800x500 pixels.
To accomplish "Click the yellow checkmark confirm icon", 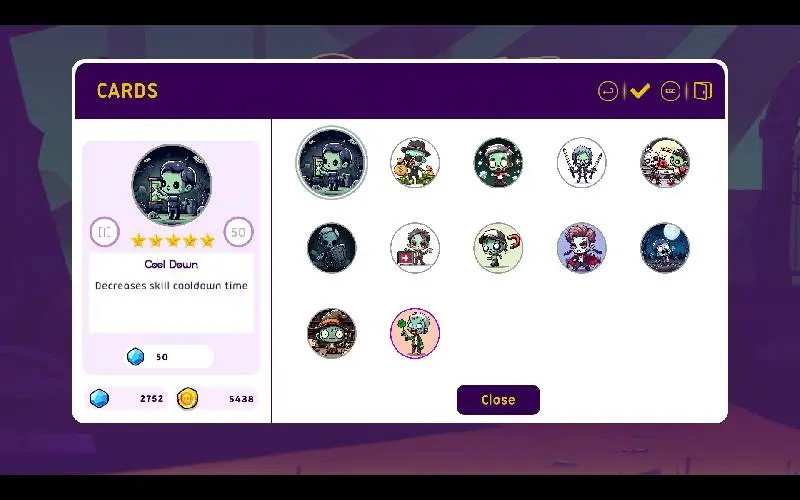I will pos(640,91).
